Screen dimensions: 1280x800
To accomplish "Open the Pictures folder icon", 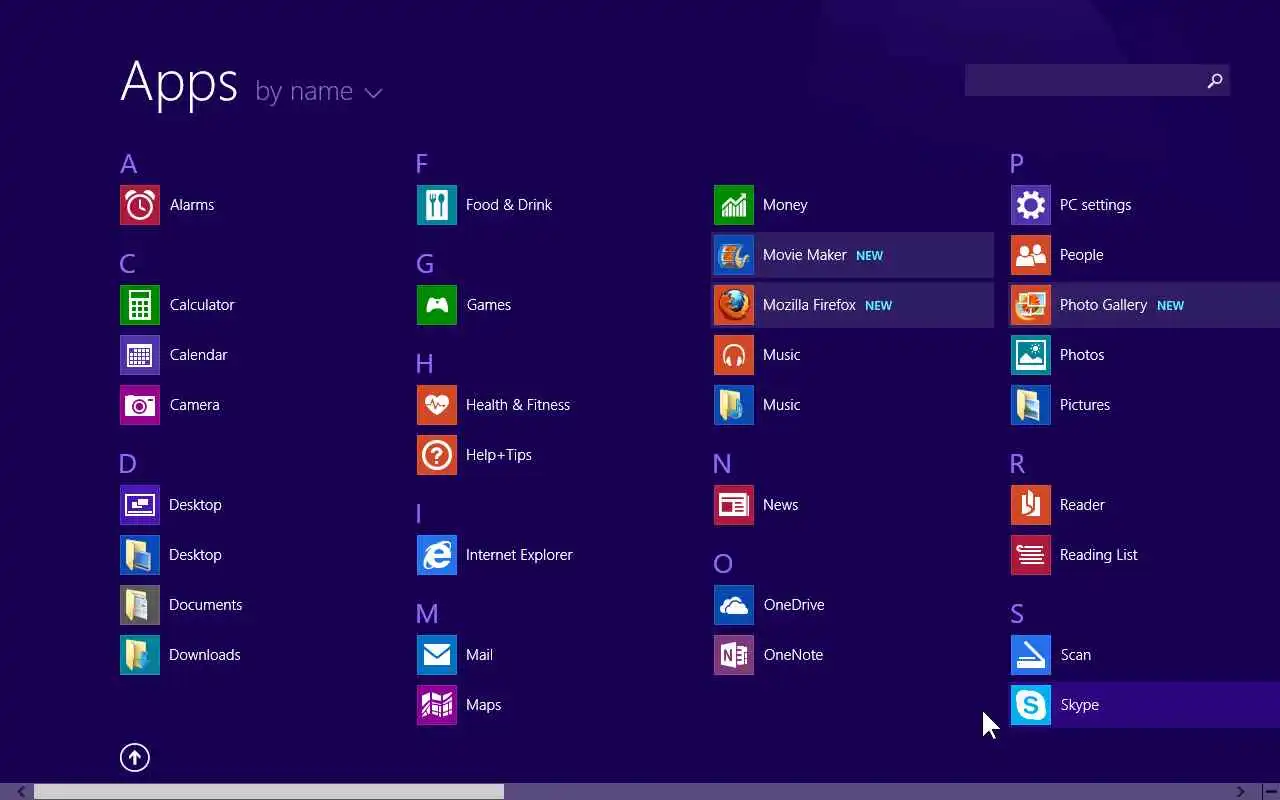I will [x=1031, y=405].
